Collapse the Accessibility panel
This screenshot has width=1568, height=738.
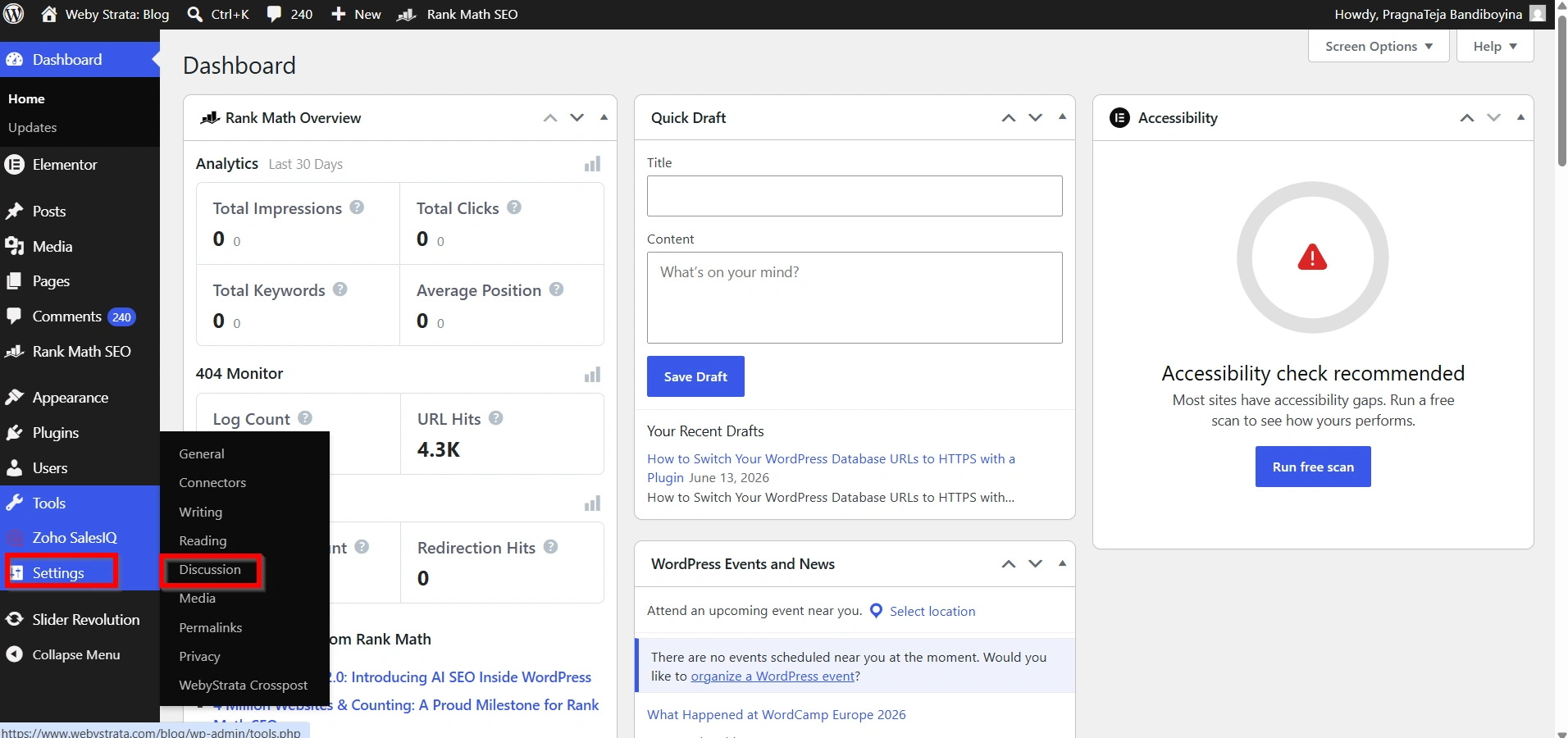coord(1520,117)
